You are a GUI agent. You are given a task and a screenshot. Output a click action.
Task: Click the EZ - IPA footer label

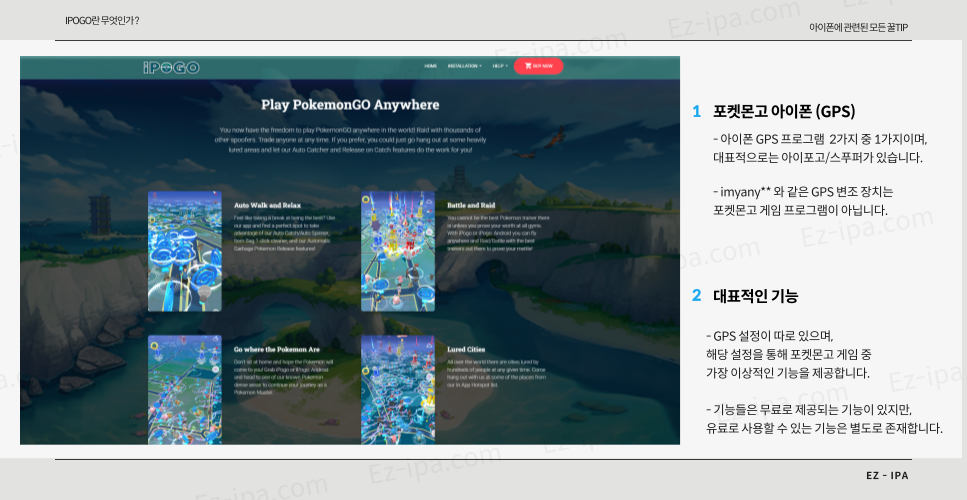887,475
